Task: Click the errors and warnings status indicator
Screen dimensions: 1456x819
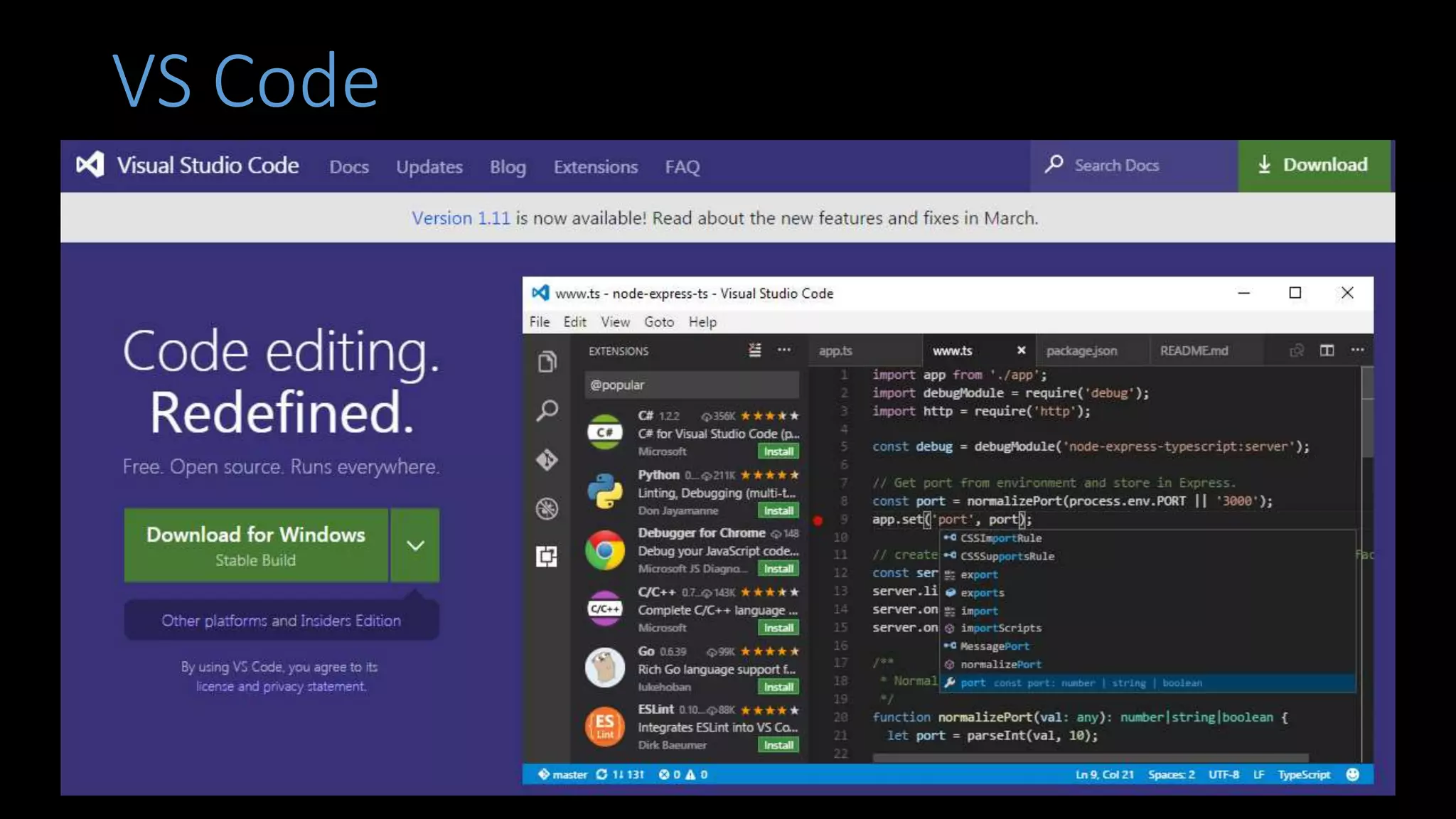Action: (x=682, y=774)
